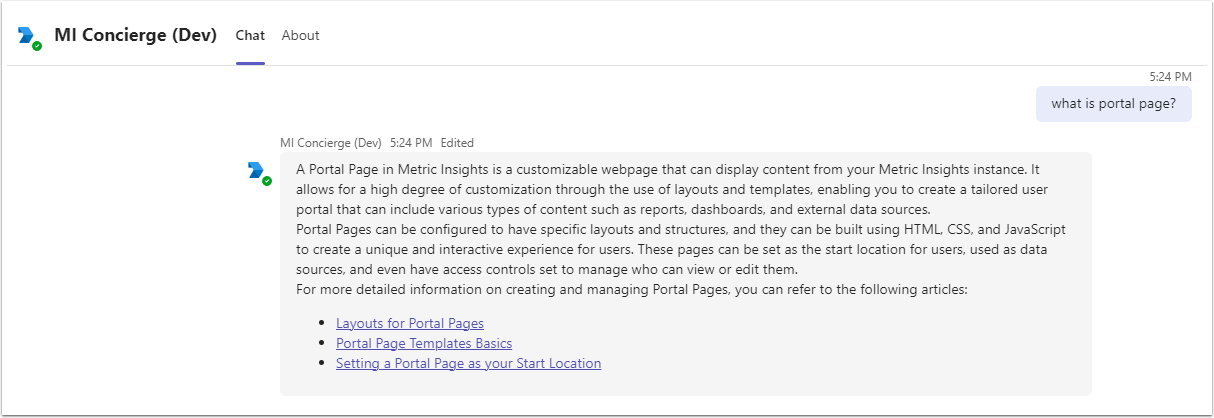Click the MI Concierge (Dev) header title
Viewport: 1214px width, 418px height.
tap(135, 36)
